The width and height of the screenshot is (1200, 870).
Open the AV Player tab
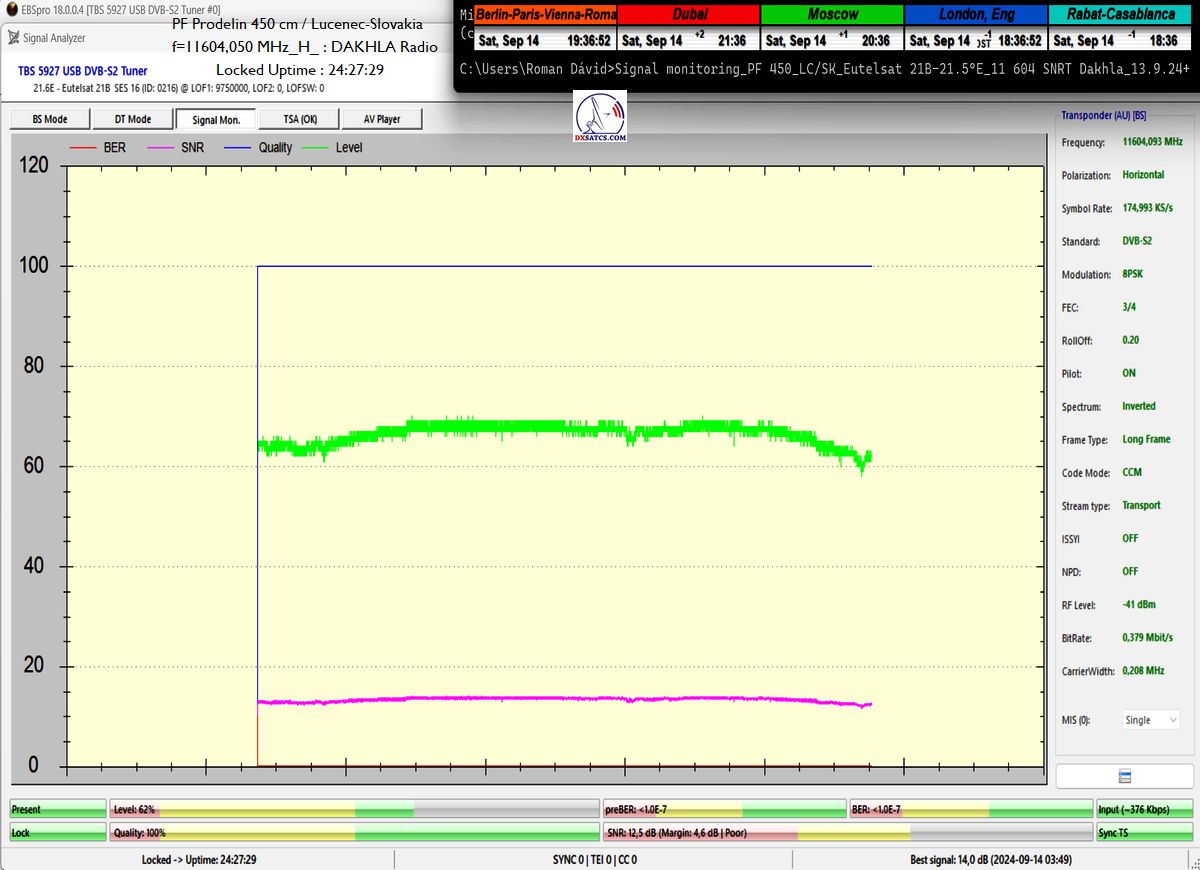381,119
